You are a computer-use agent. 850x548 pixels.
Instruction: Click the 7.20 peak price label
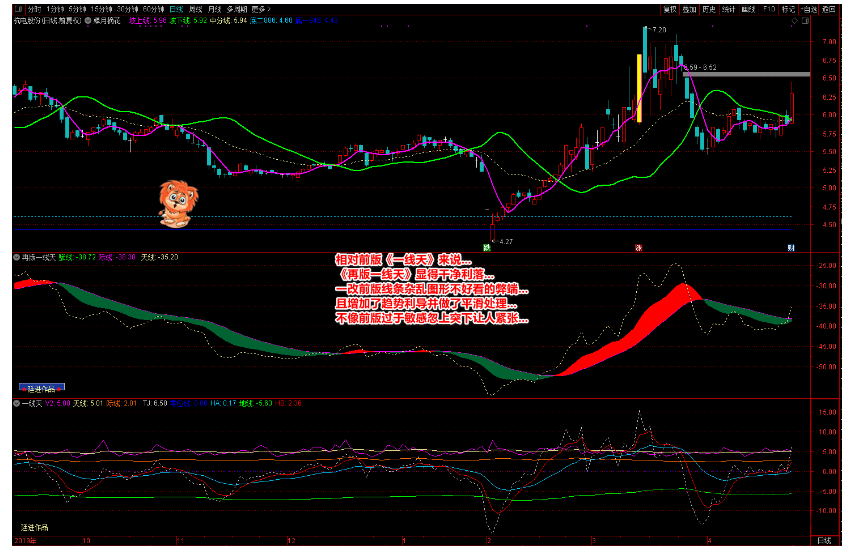click(657, 30)
